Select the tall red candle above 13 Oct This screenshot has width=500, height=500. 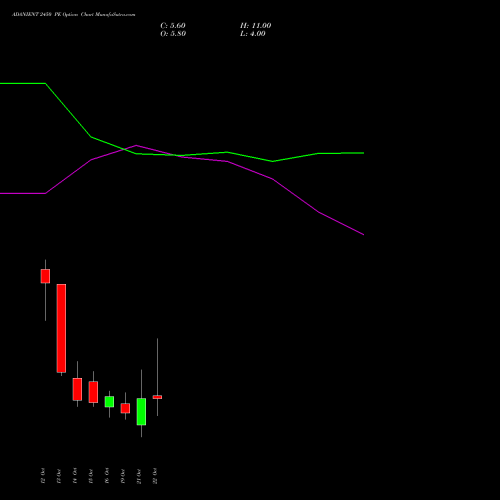[x=61, y=328]
